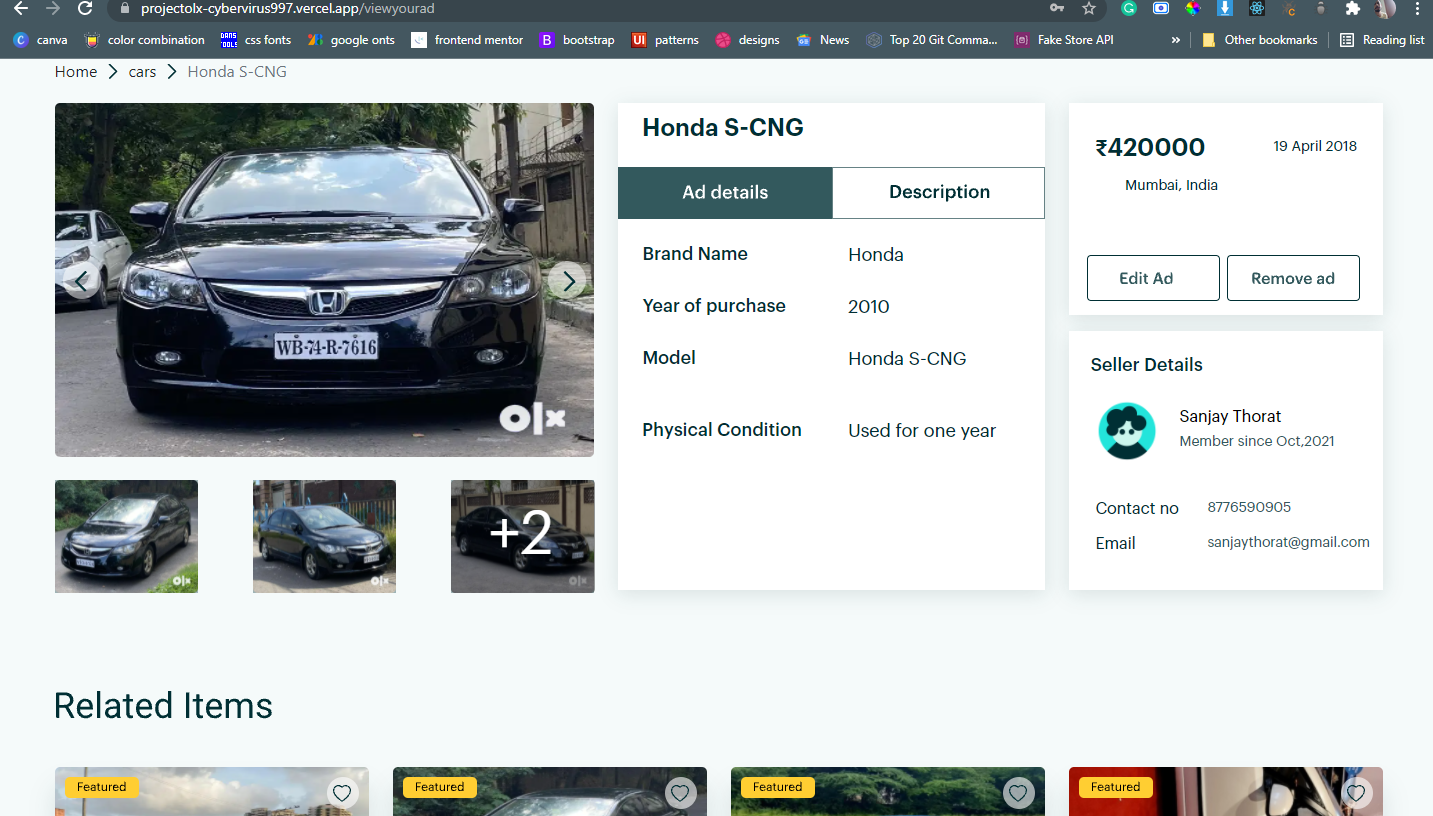The height and width of the screenshot is (816, 1433).
Task: Open the +2 photo thumbnail
Action: (x=522, y=536)
